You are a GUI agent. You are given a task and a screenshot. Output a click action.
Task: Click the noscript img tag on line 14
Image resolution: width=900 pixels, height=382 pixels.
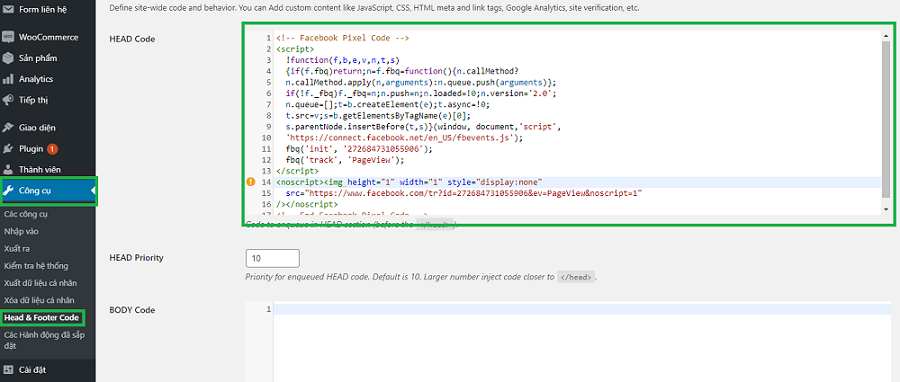(409, 182)
